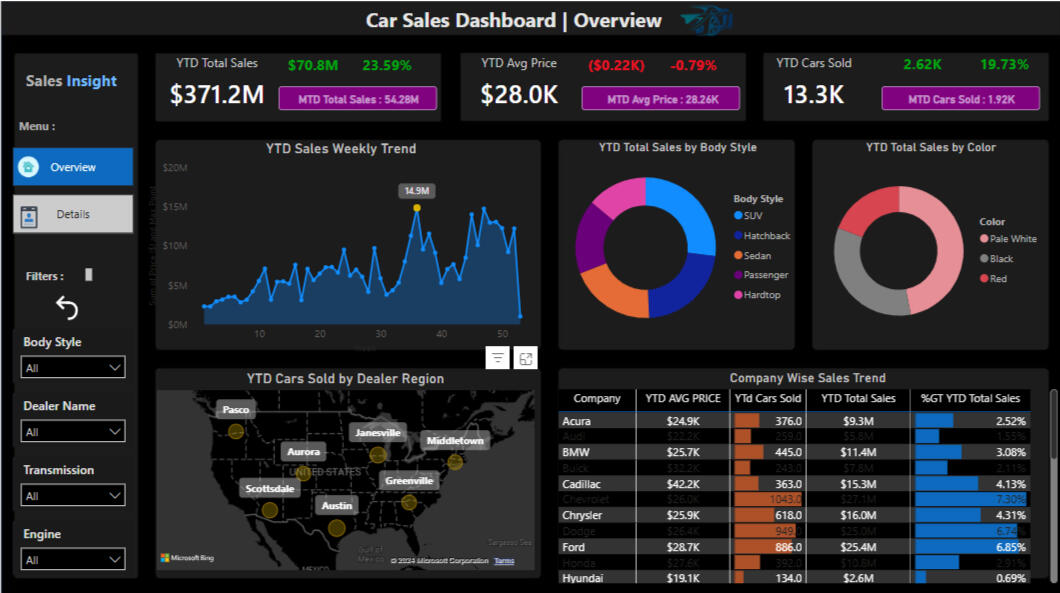Click the home icon on Overview button
Image resolution: width=1060 pixels, height=593 pixels.
click(x=29, y=167)
